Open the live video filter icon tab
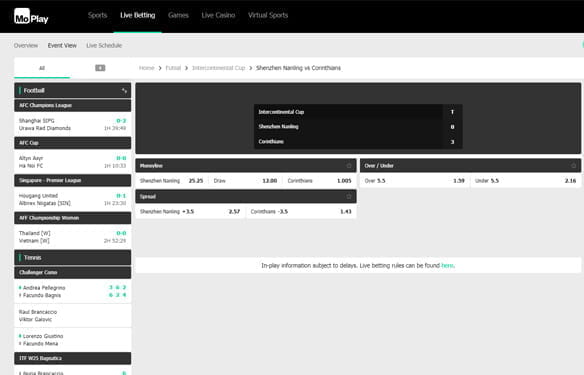The height and width of the screenshot is (375, 584). 100,68
